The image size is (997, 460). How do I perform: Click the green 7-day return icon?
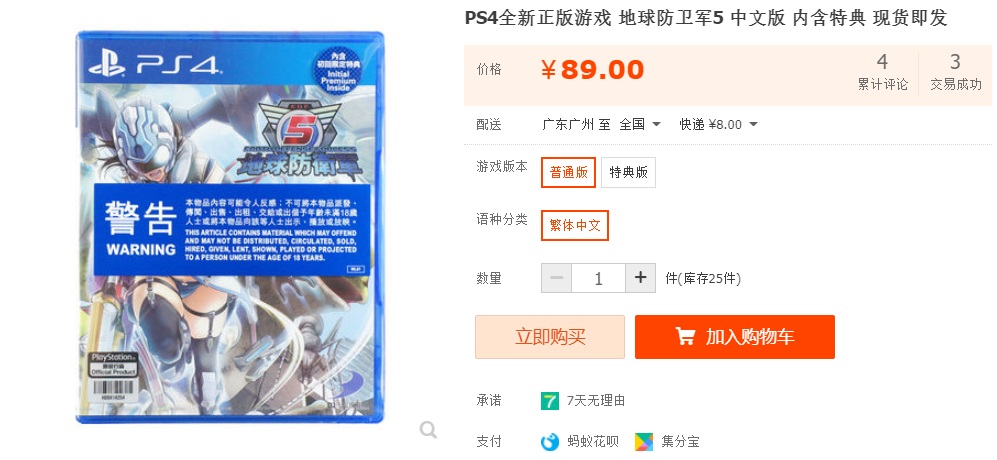click(x=549, y=401)
